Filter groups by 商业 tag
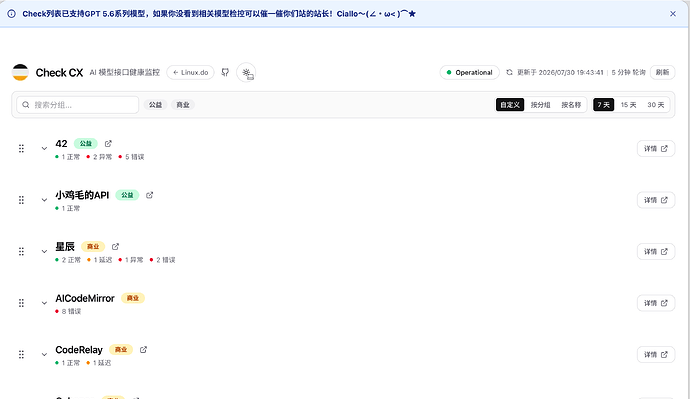 pos(183,105)
